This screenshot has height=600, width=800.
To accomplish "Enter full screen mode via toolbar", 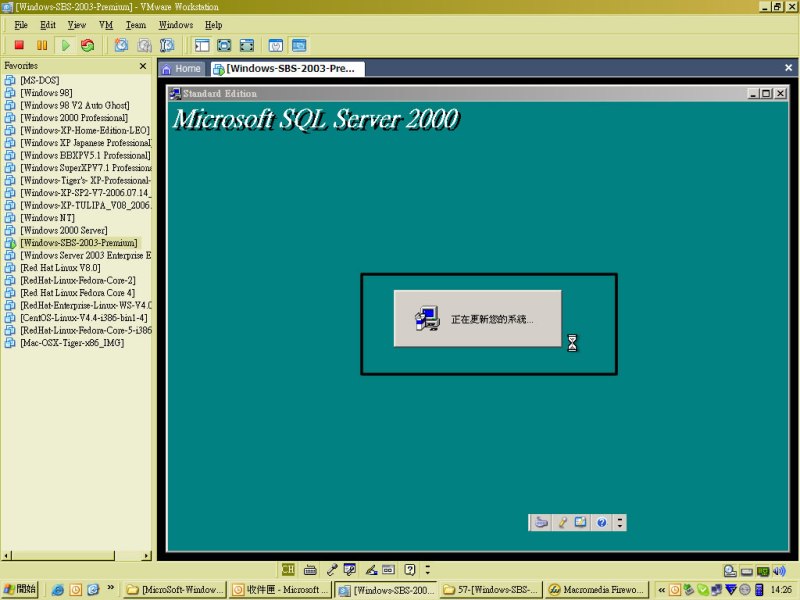I will click(x=247, y=45).
